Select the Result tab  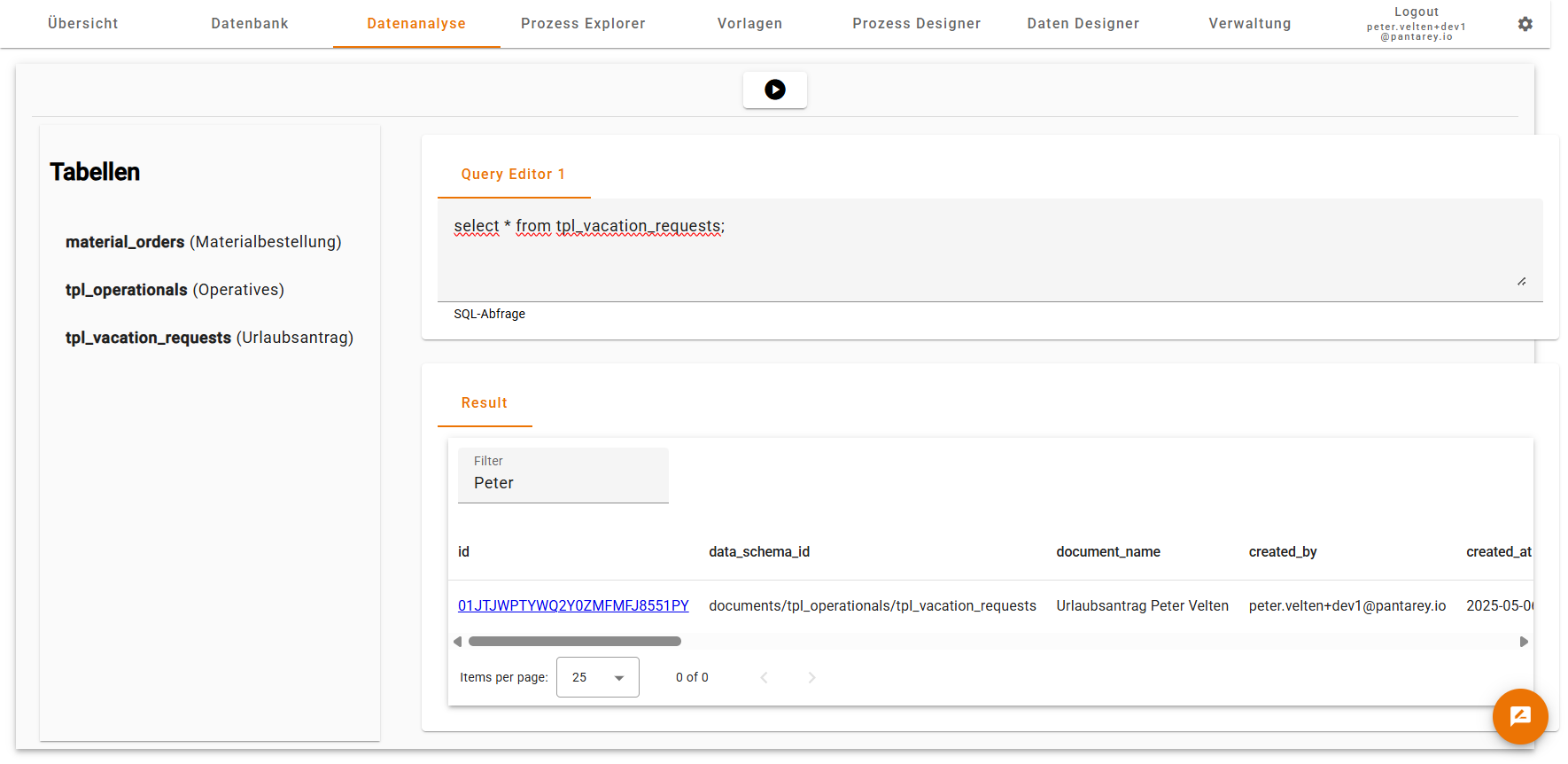click(484, 403)
